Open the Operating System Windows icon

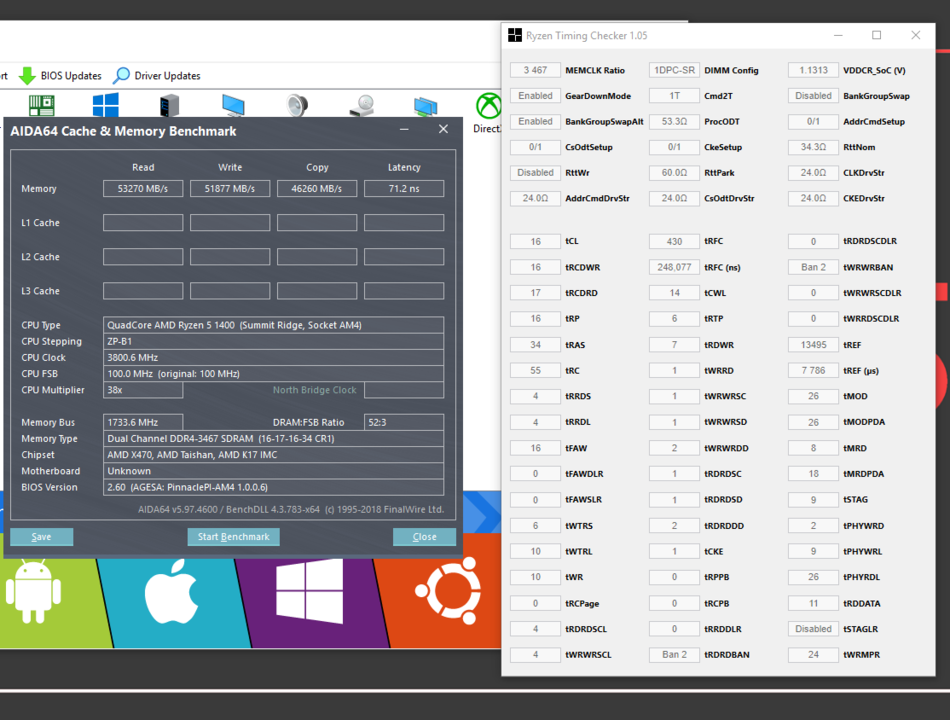pos(105,105)
